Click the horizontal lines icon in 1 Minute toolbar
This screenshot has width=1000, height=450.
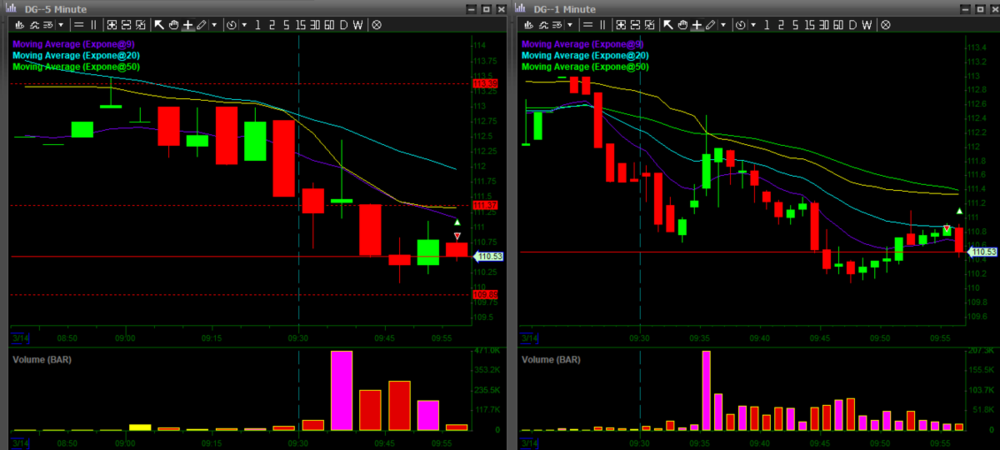tap(588, 24)
